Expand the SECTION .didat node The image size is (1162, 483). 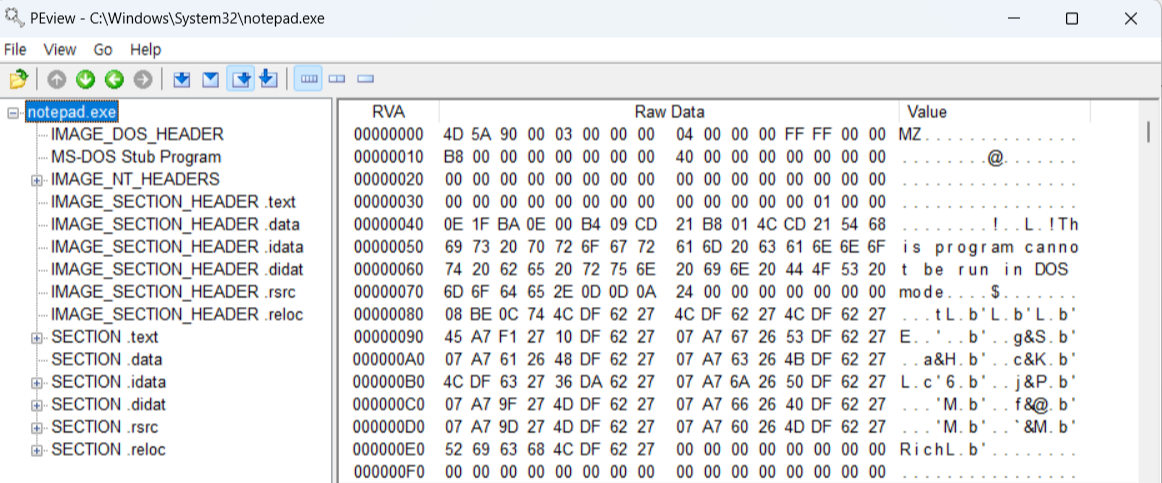[x=36, y=405]
